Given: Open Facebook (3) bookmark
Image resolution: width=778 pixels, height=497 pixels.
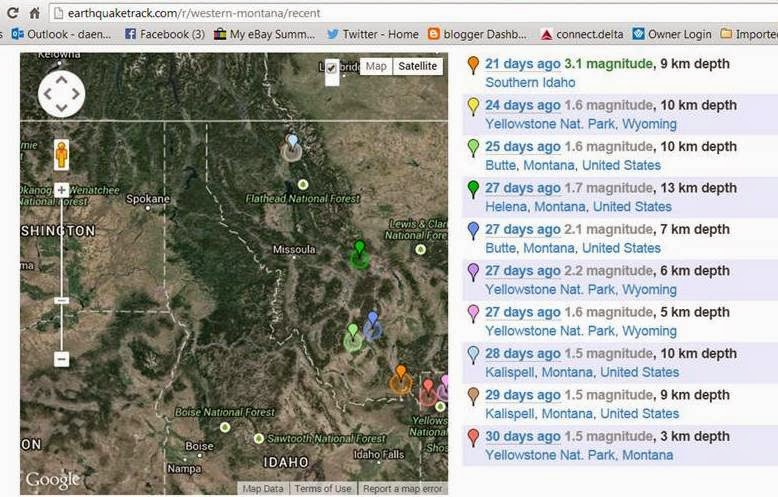Looking at the screenshot, I should [165, 34].
